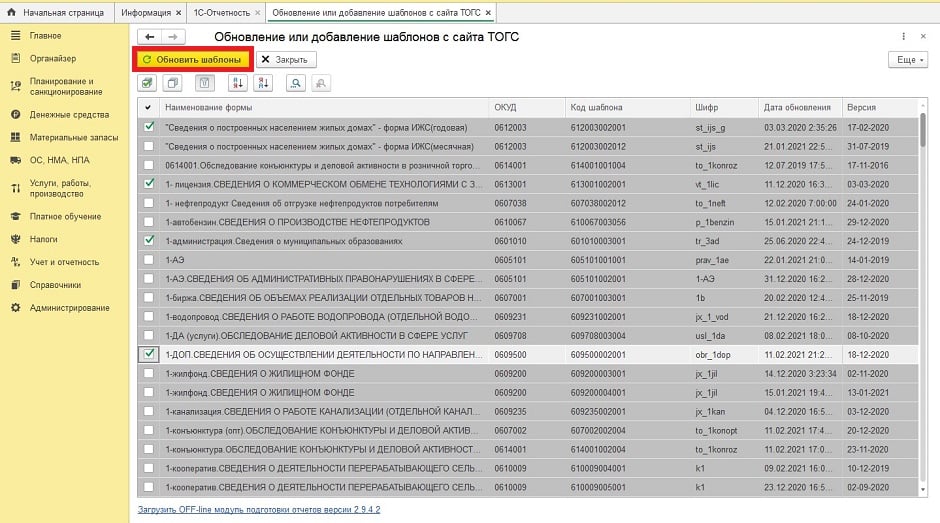Open Администрирование section in sidebar
Screen dimensions: 940x523
click(x=69, y=307)
